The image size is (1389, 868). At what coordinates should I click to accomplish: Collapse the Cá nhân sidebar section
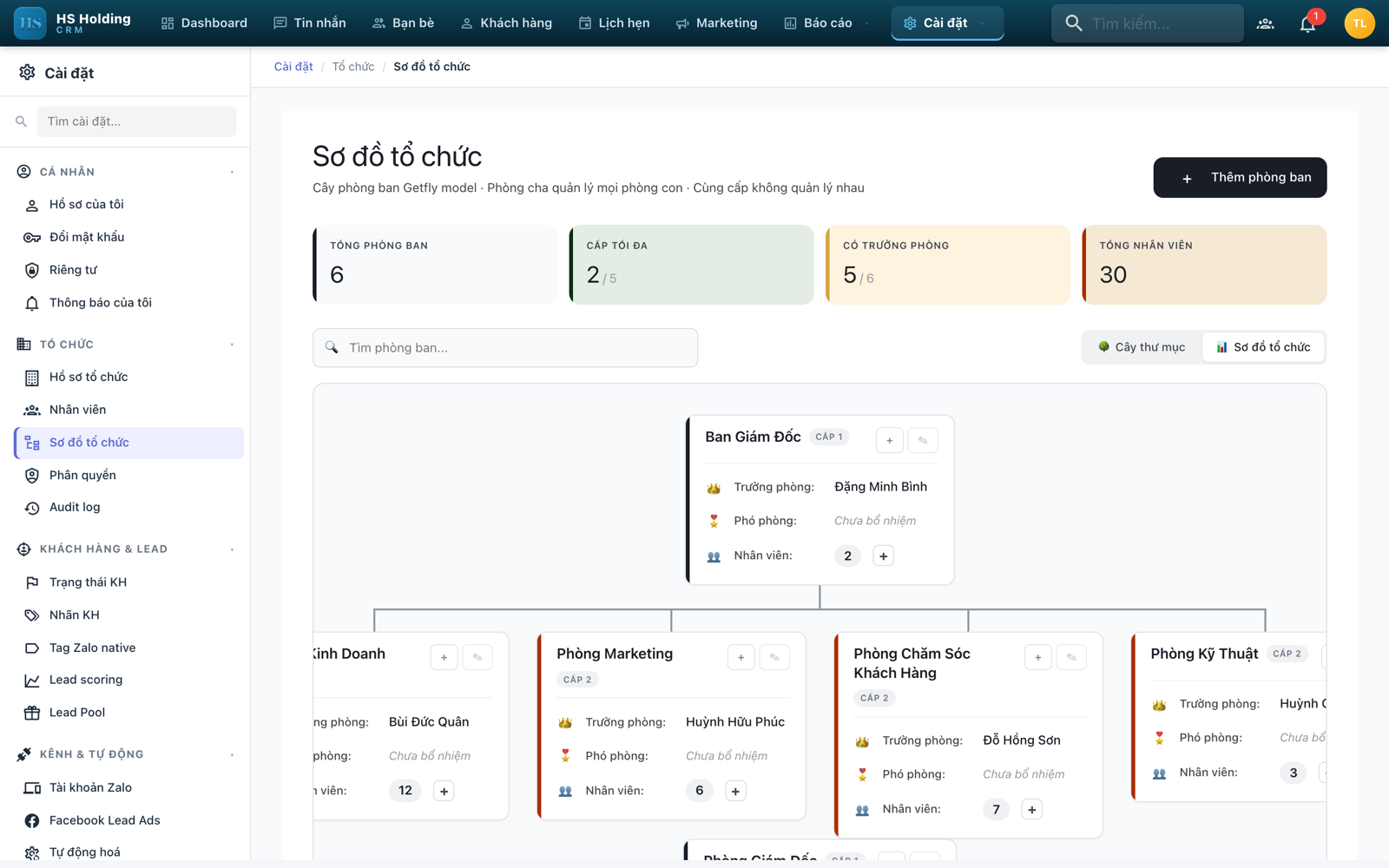232,172
